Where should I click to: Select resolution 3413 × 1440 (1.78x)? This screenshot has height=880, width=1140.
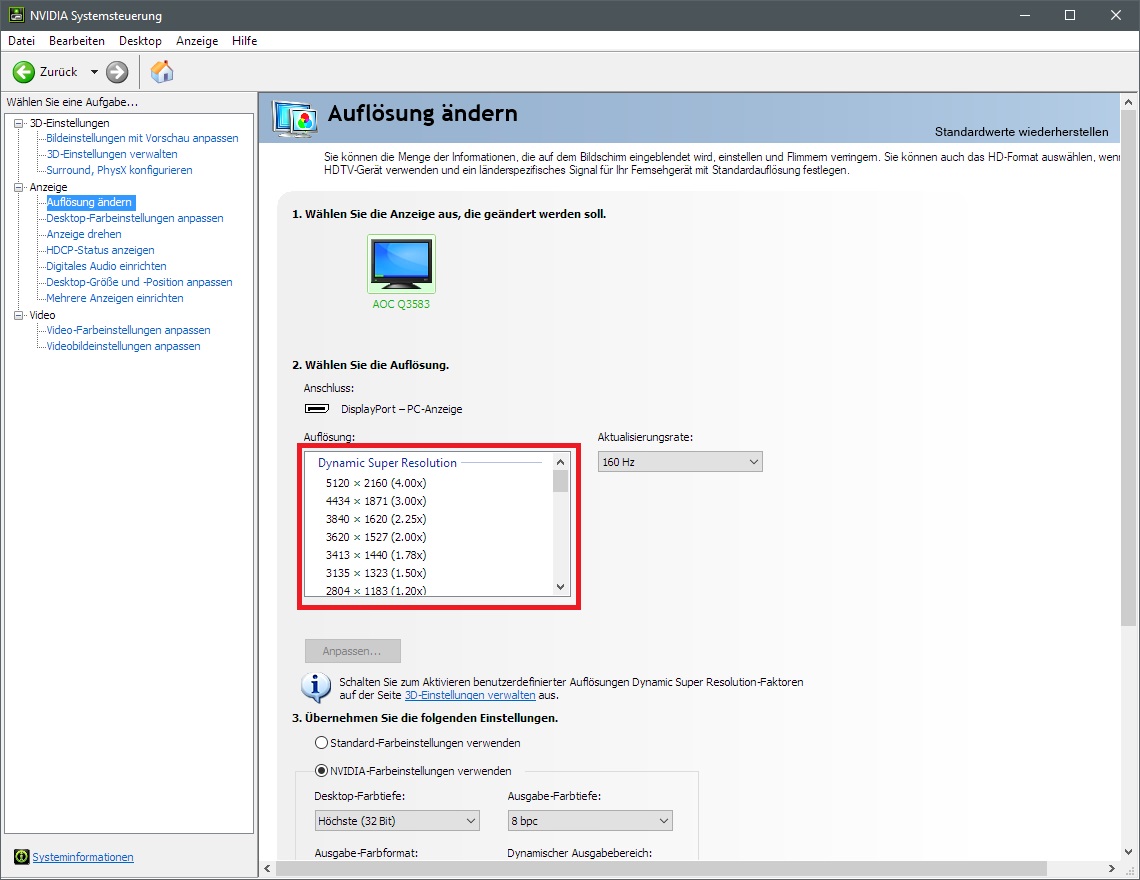click(x=376, y=555)
